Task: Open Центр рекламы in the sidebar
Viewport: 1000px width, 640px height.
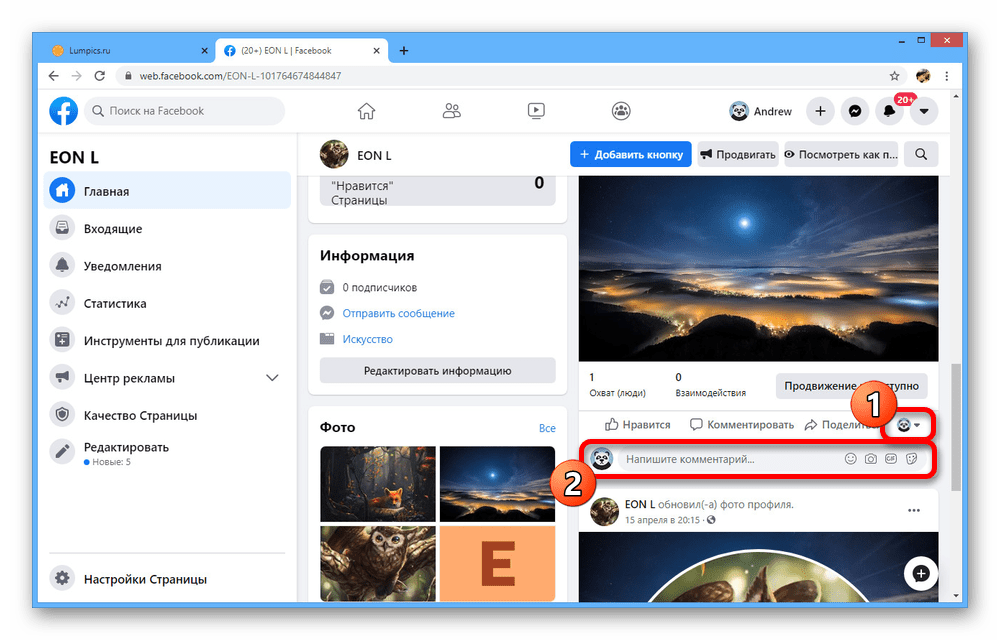Action: [x=167, y=378]
